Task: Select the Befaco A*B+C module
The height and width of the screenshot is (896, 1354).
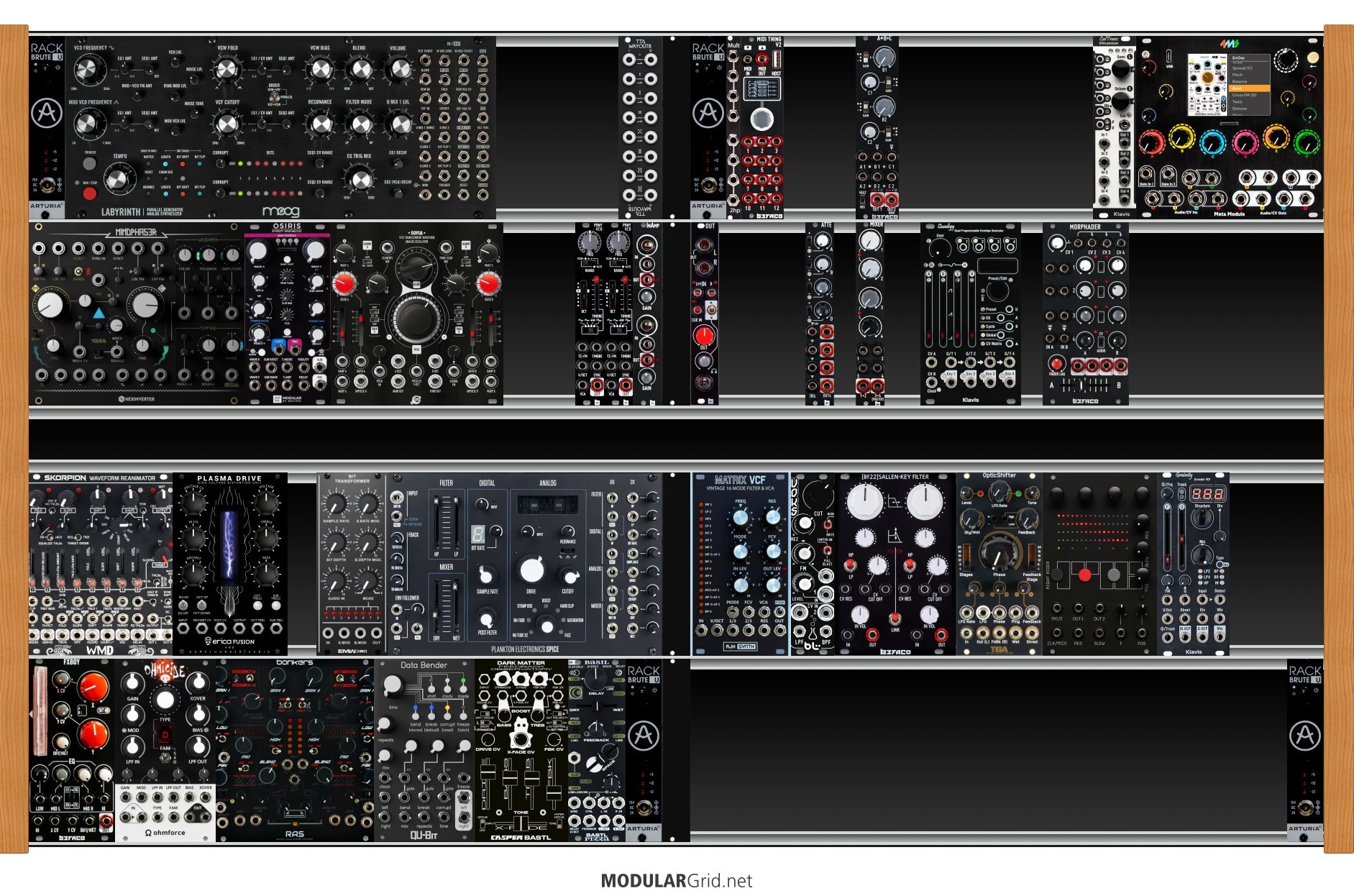Action: click(x=877, y=128)
